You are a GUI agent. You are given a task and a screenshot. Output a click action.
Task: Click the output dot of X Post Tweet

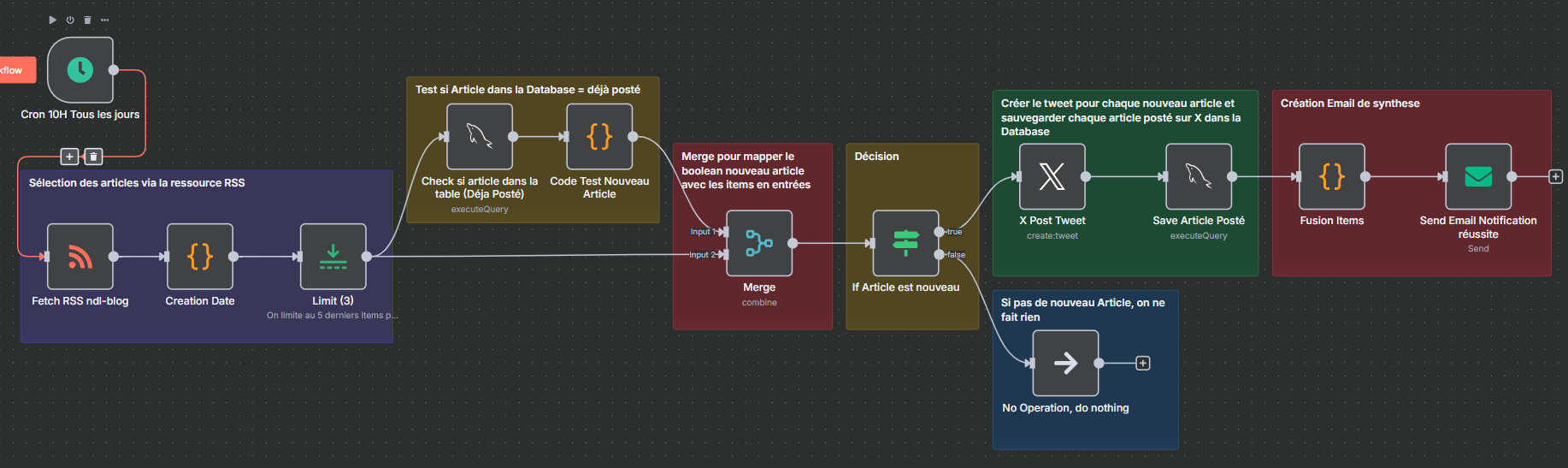[1086, 176]
